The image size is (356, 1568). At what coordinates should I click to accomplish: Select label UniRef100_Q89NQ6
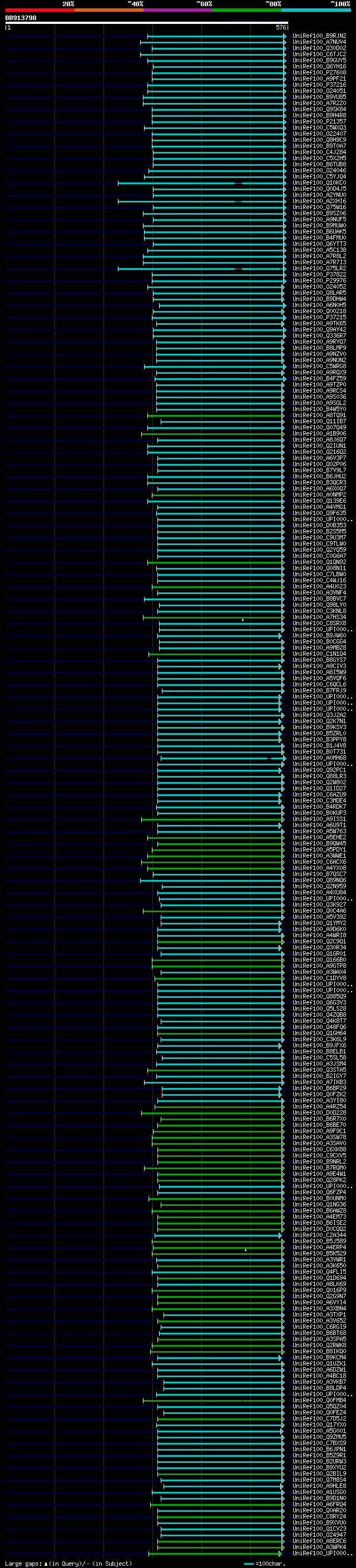319,880
